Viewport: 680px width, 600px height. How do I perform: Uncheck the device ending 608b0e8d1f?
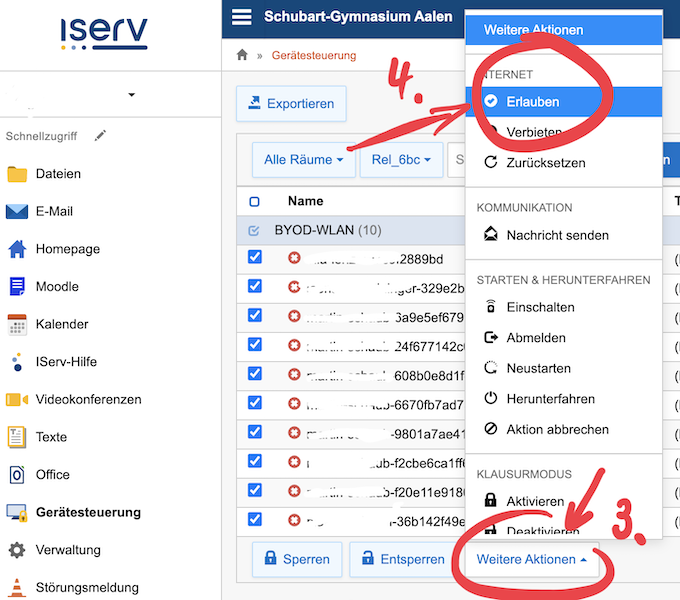point(255,374)
